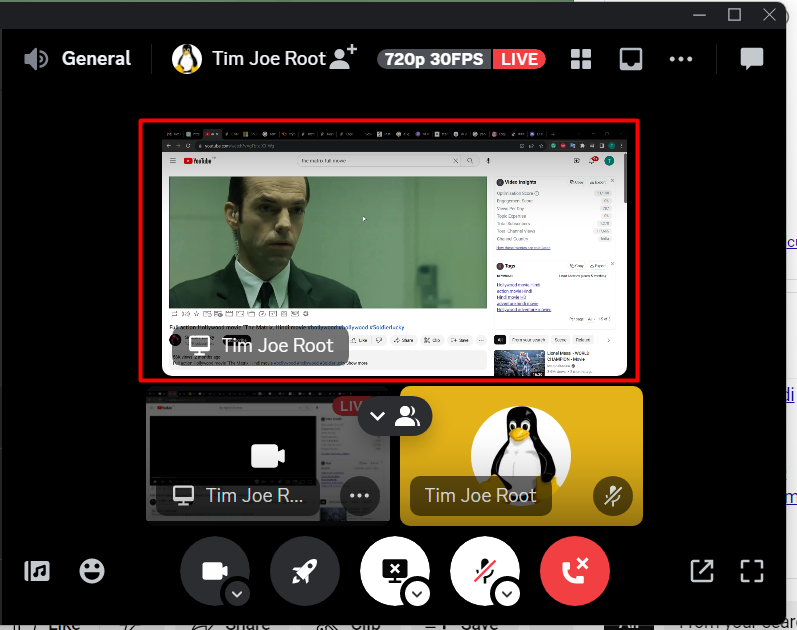Expand camera options dropdown arrow

coord(237,593)
